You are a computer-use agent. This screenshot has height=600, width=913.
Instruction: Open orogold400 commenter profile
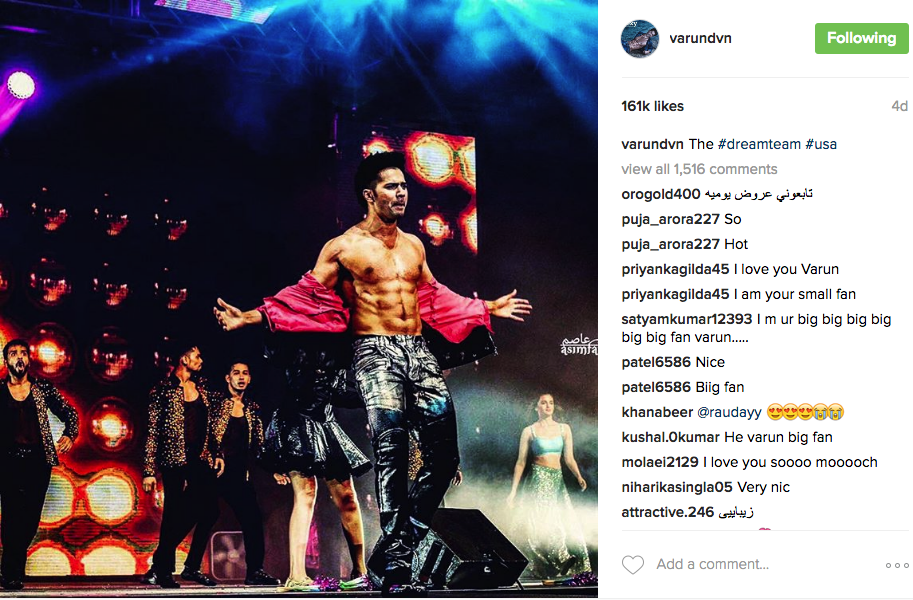click(660, 194)
